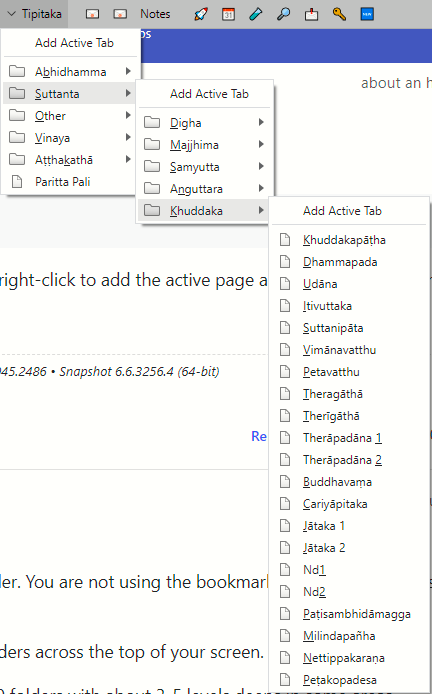The height and width of the screenshot is (694, 432).
Task: Open the Jātaka 2 bookmark
Action: pos(349,548)
